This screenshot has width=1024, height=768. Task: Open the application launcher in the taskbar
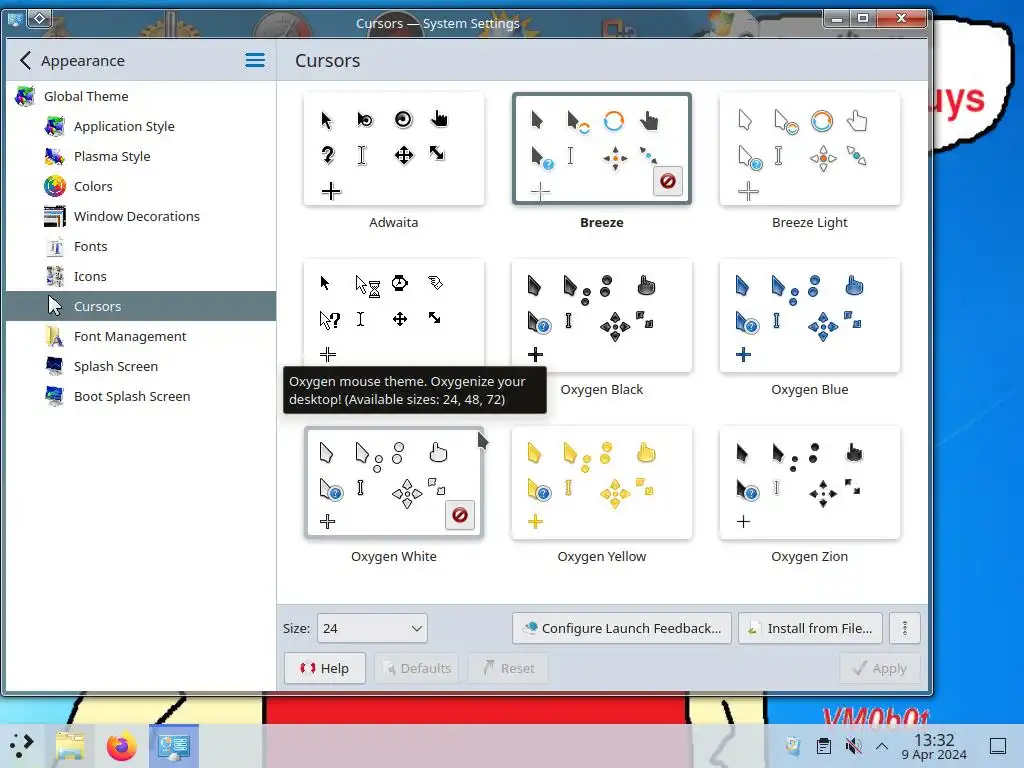tap(22, 744)
